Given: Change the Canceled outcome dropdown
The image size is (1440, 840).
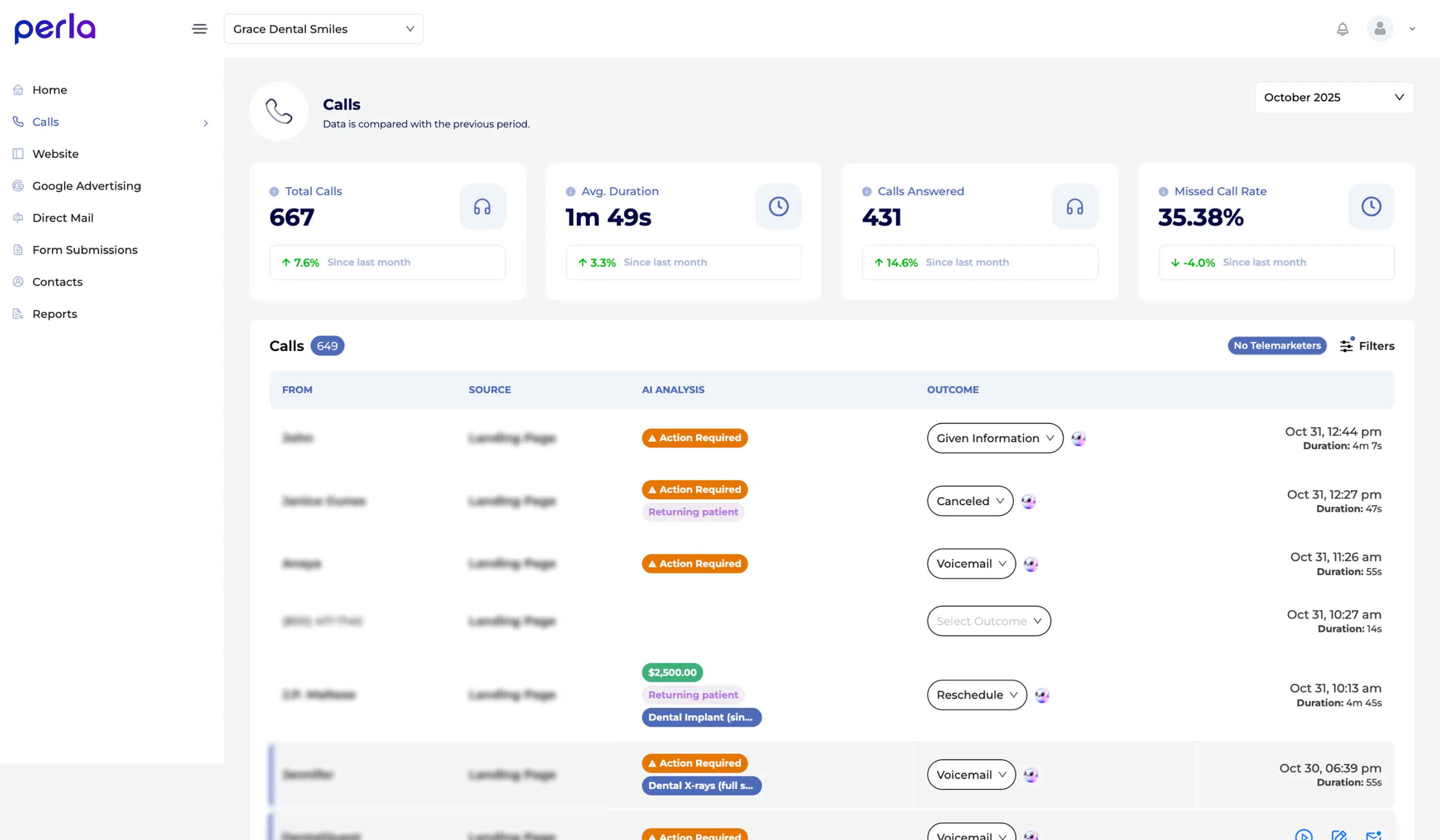Looking at the screenshot, I should (x=970, y=501).
